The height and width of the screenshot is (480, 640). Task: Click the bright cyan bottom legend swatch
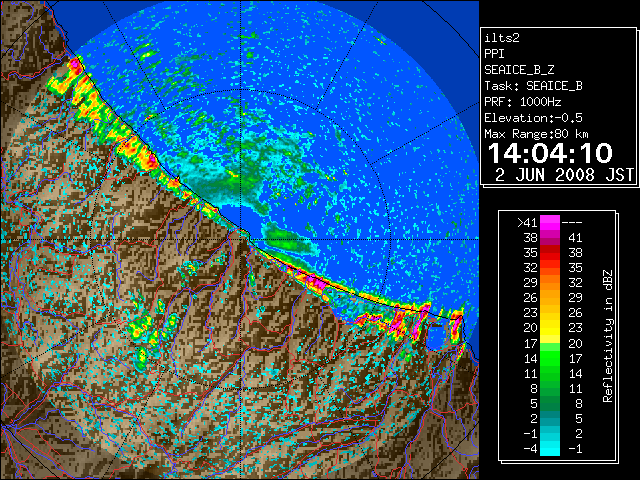point(550,449)
